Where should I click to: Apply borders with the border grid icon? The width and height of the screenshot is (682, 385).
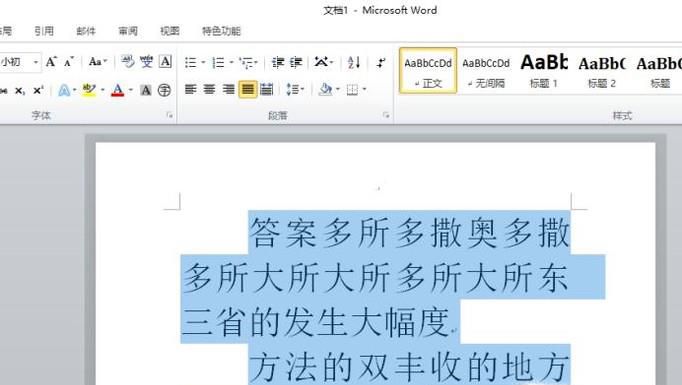[352, 90]
